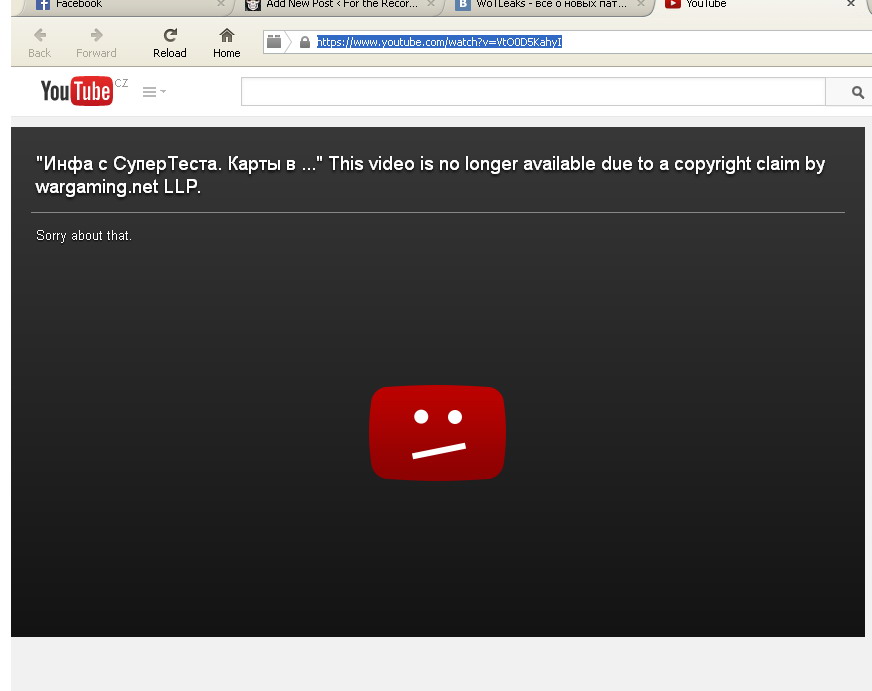Close the YouTube tab
Screen dimensions: 872x691
(851, 4)
